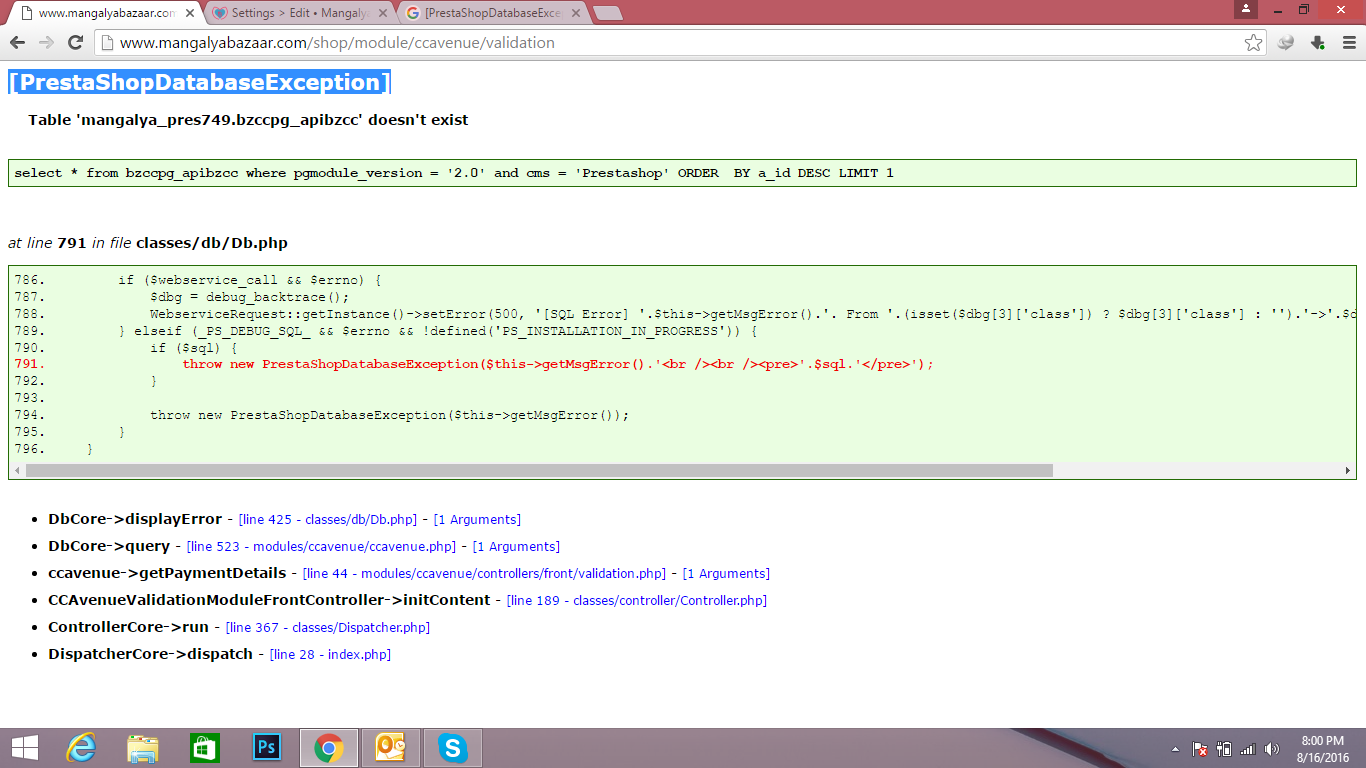Screen dimensions: 1366x768
Task: Click the ccavenue->getPaymentDetails trace entry
Action: (x=167, y=574)
